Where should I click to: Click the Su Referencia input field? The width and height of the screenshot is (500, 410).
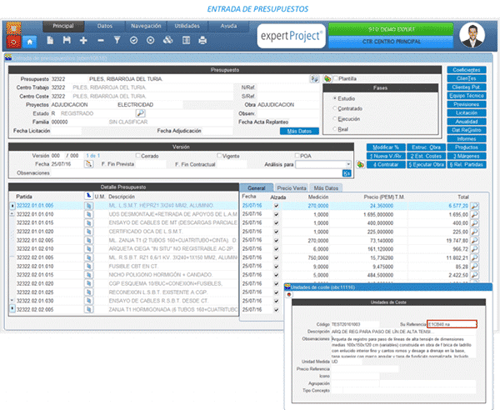tap(452, 324)
